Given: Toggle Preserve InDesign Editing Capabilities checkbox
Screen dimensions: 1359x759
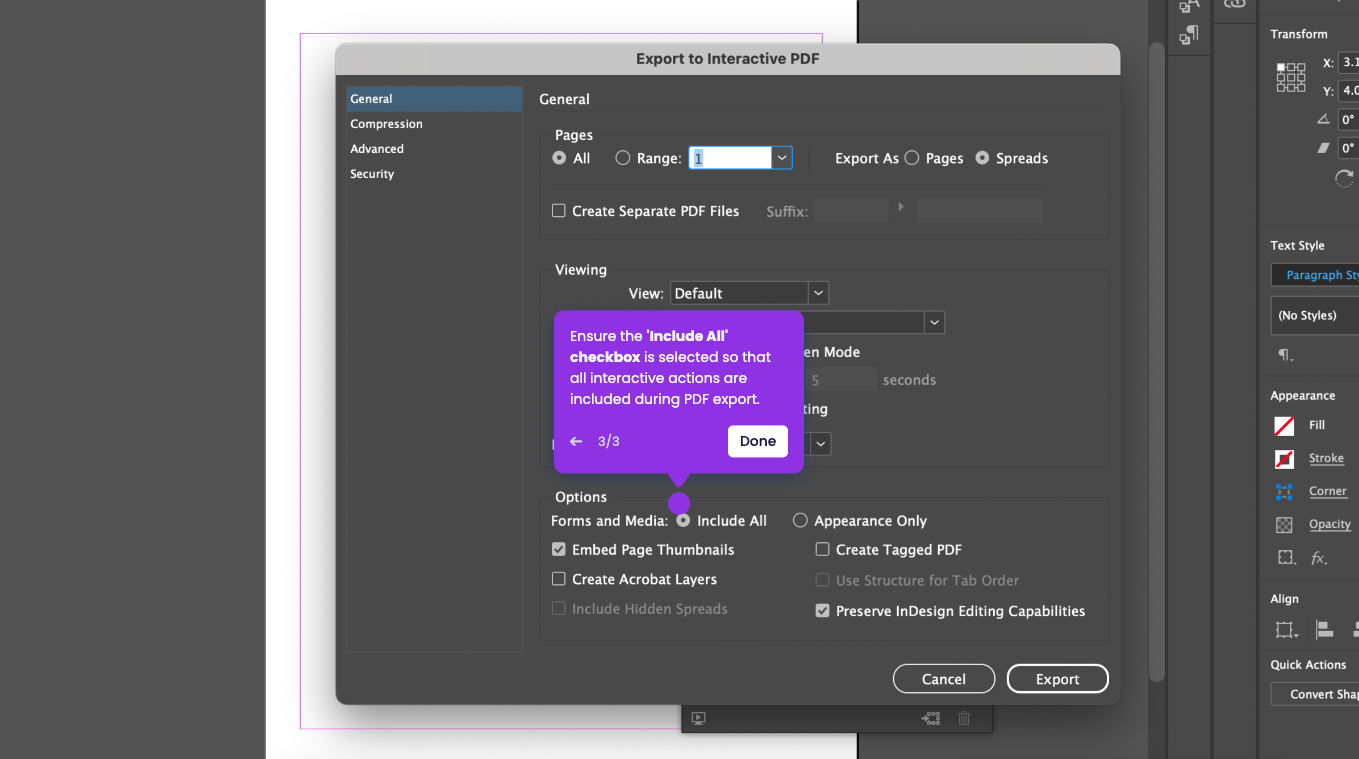Looking at the screenshot, I should (823, 611).
